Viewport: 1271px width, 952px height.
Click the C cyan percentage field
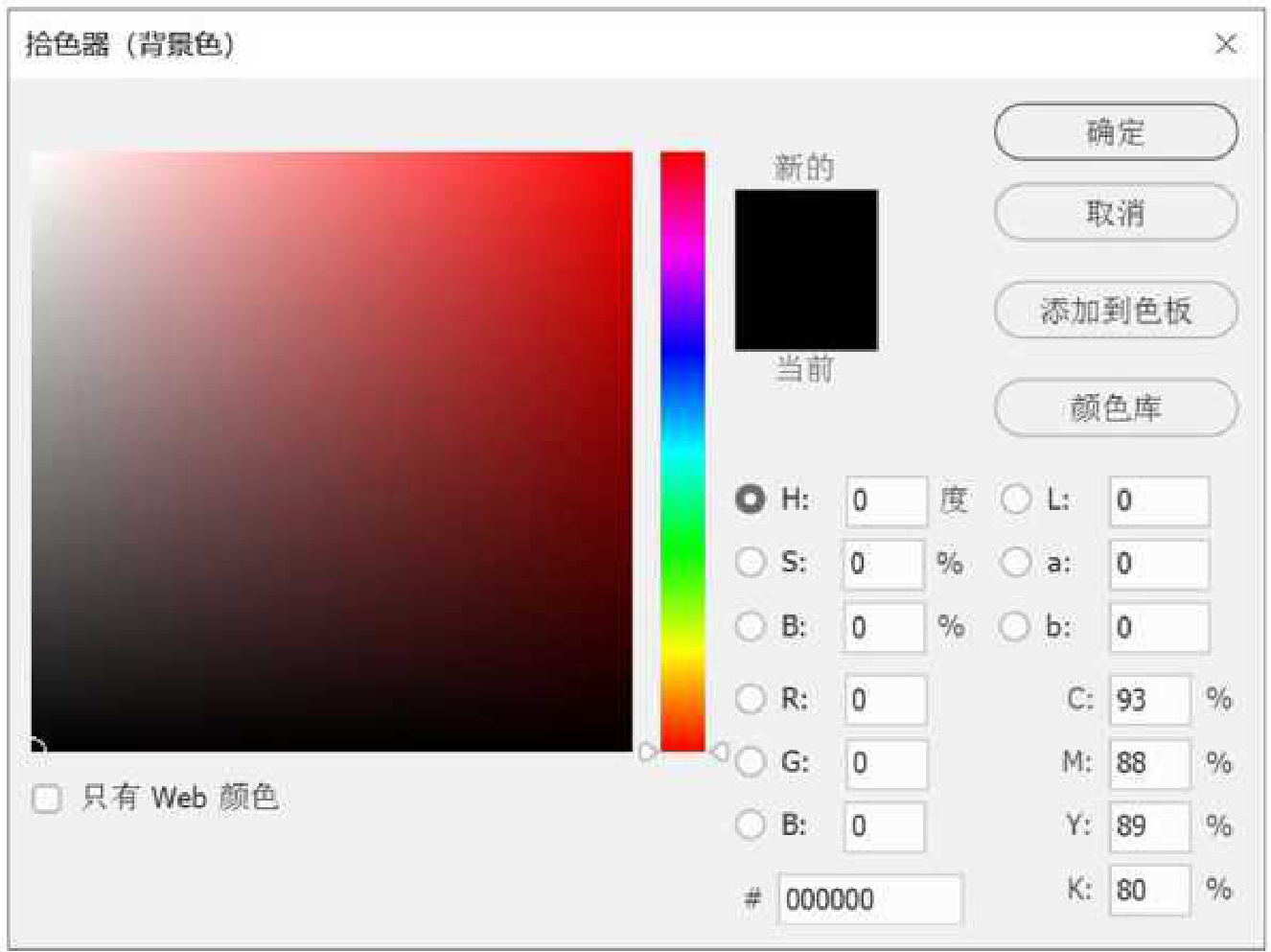click(1149, 699)
